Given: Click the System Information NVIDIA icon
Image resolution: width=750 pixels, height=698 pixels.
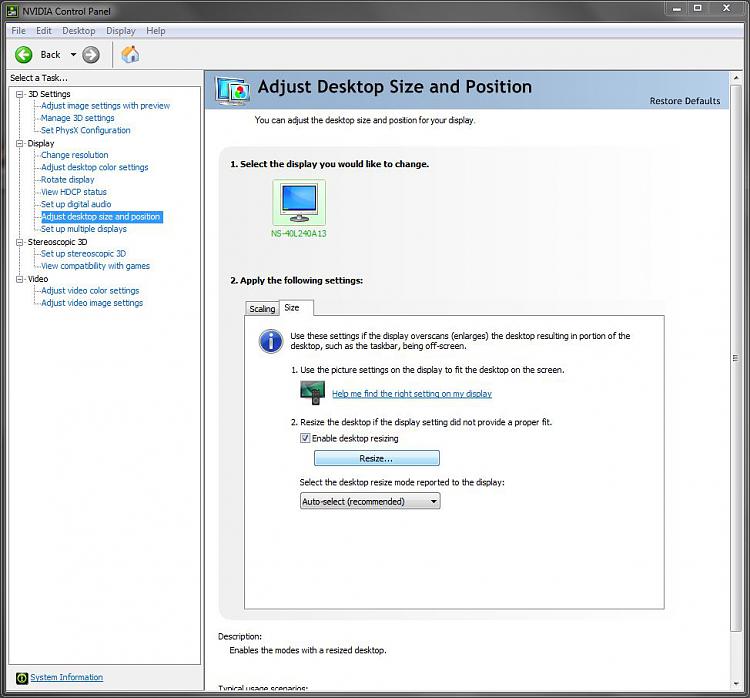Looking at the screenshot, I should coord(22,677).
